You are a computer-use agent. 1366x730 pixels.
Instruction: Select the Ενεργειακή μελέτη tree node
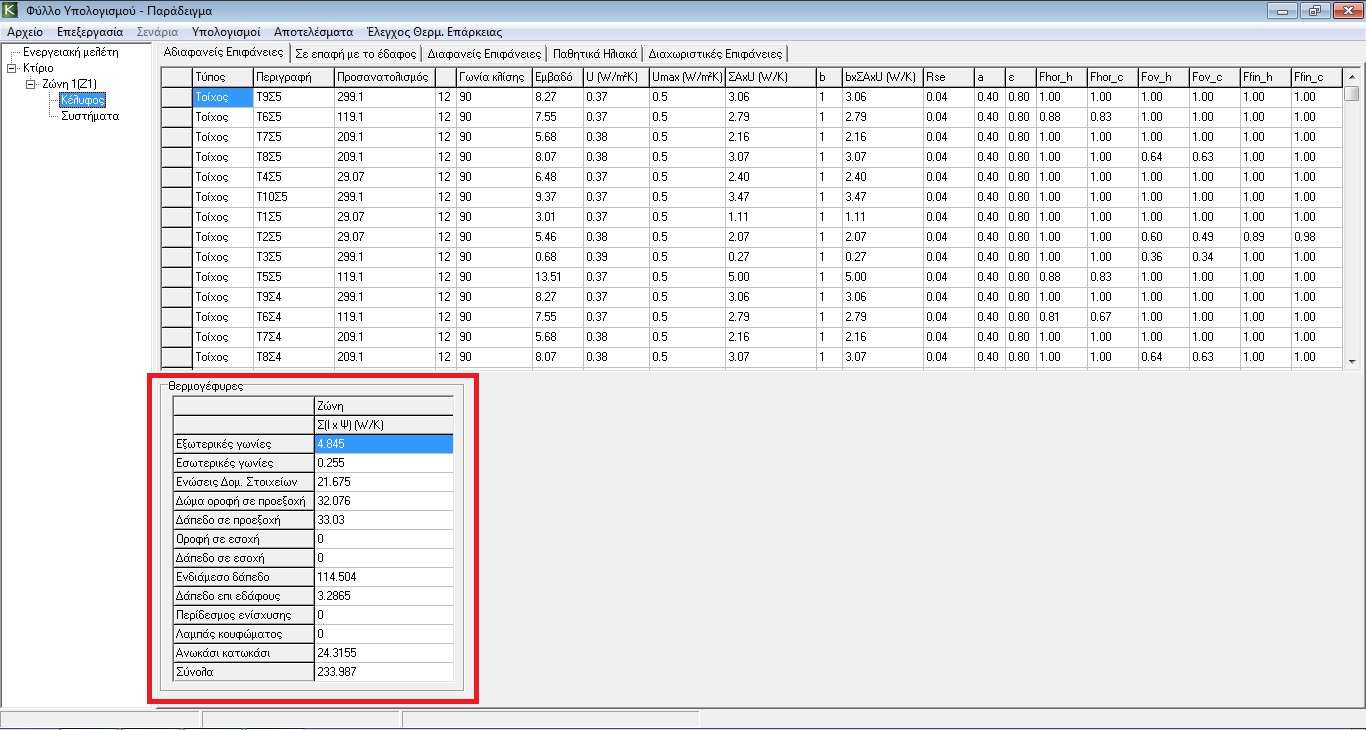tap(71, 51)
